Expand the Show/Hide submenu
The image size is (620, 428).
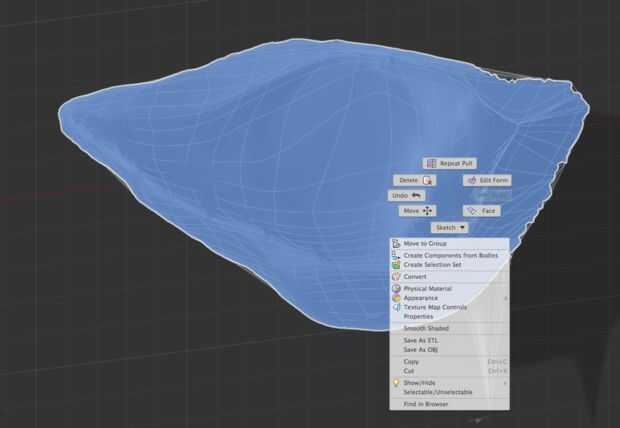tap(450, 383)
